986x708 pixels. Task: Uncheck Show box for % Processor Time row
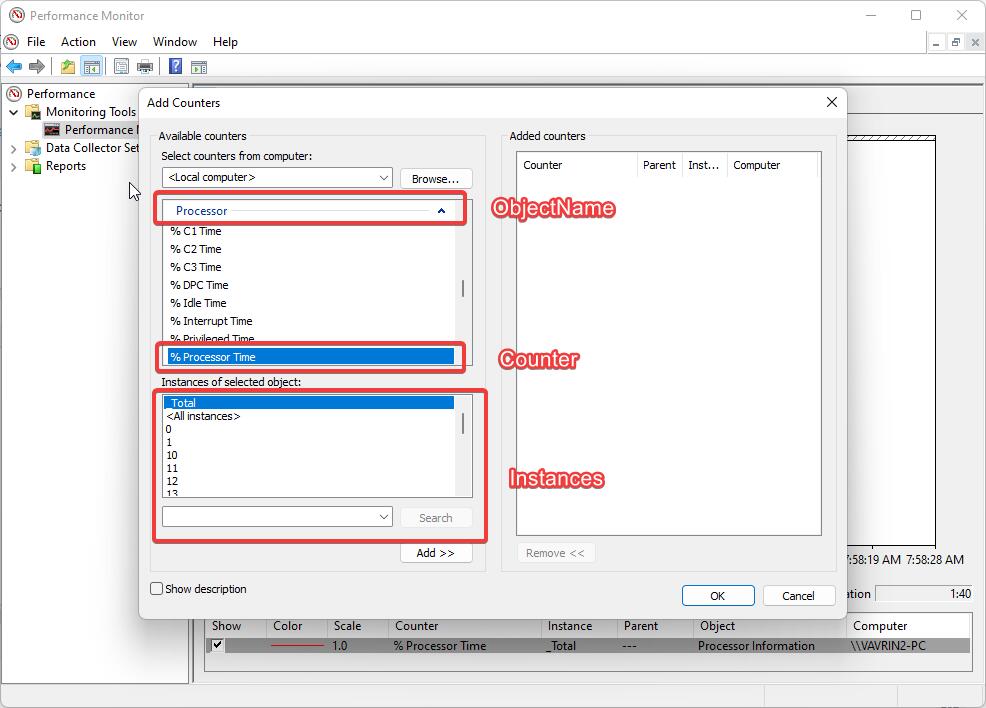tap(218, 646)
